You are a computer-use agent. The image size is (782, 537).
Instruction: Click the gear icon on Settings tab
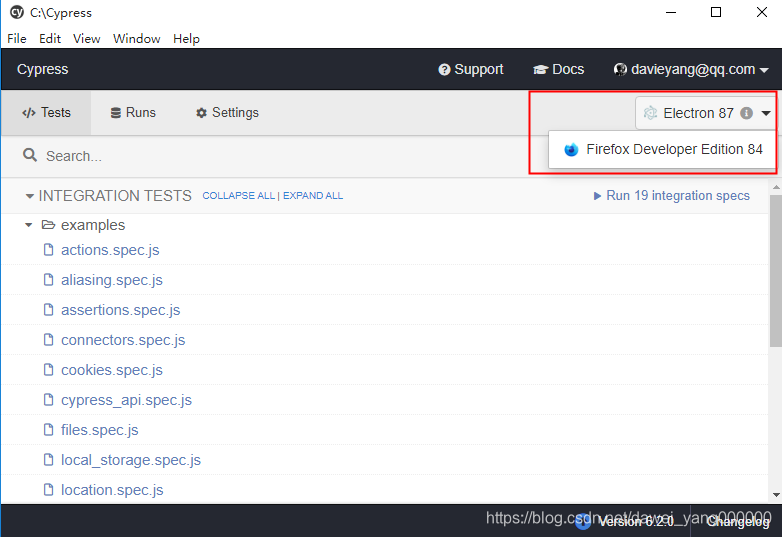(x=201, y=113)
